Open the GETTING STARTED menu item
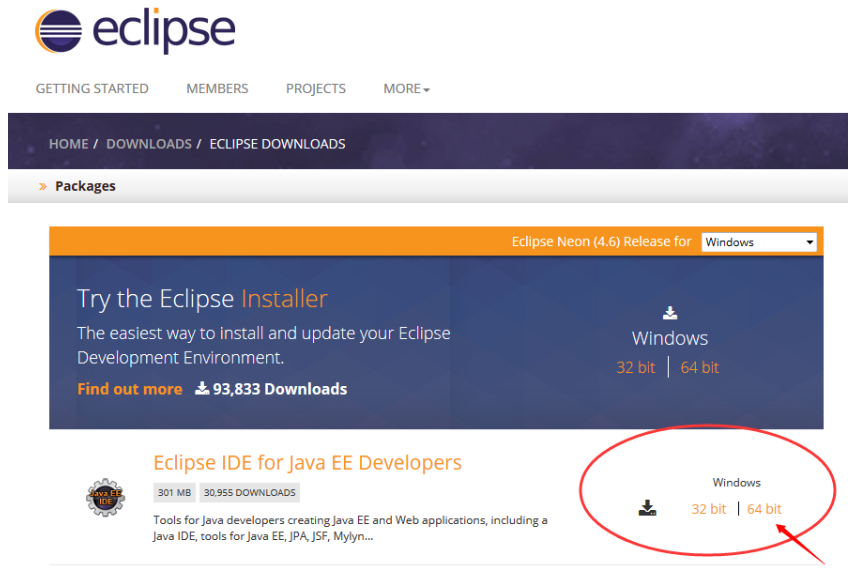 pos(92,89)
